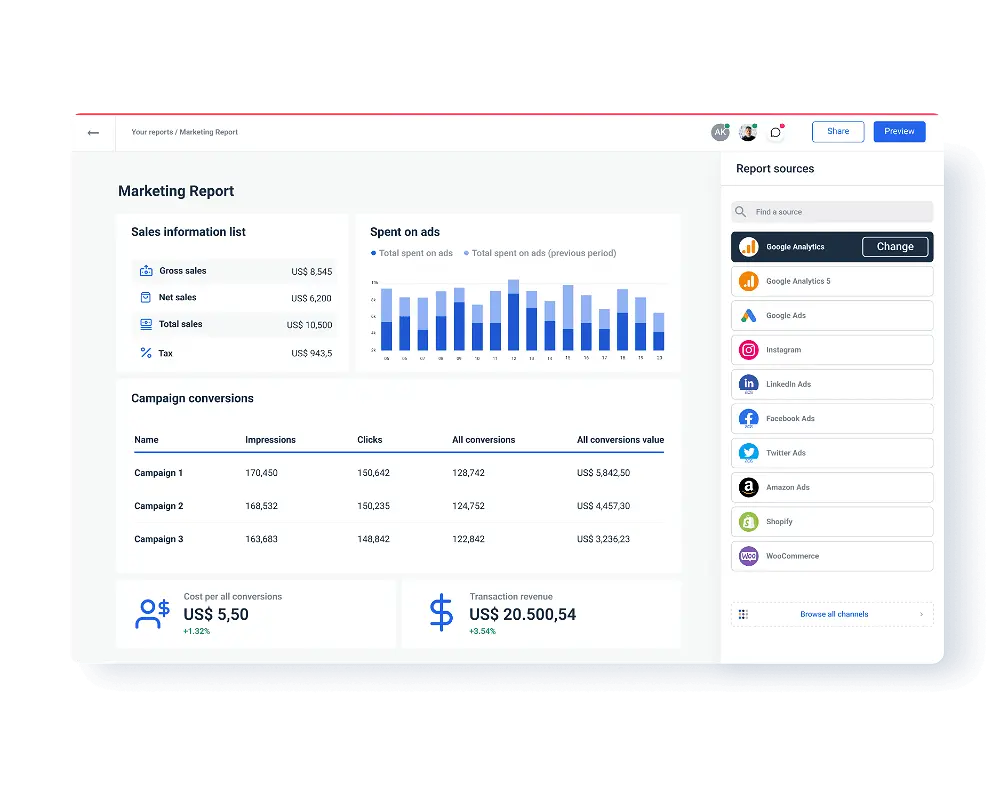This screenshot has height=792, width=992.
Task: Select the Twitter Ads icon
Action: click(748, 453)
